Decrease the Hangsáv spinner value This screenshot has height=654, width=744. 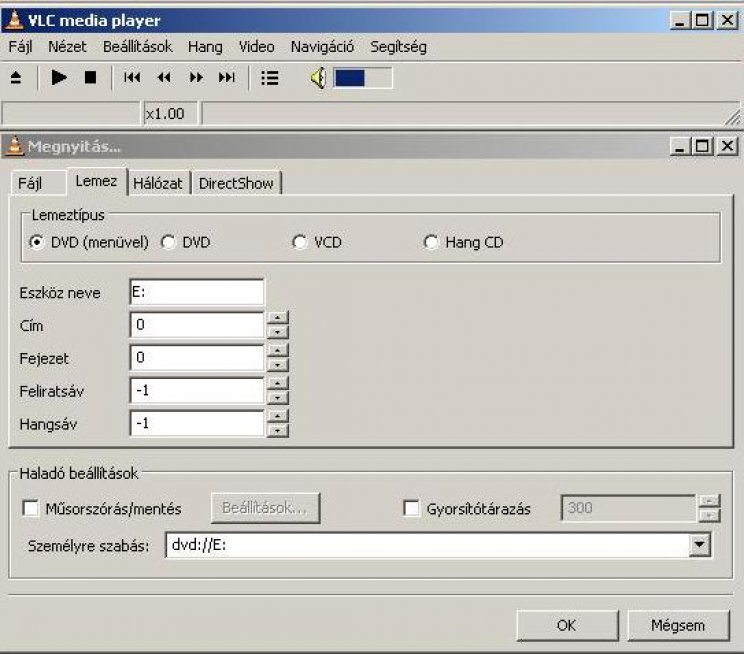click(x=278, y=430)
